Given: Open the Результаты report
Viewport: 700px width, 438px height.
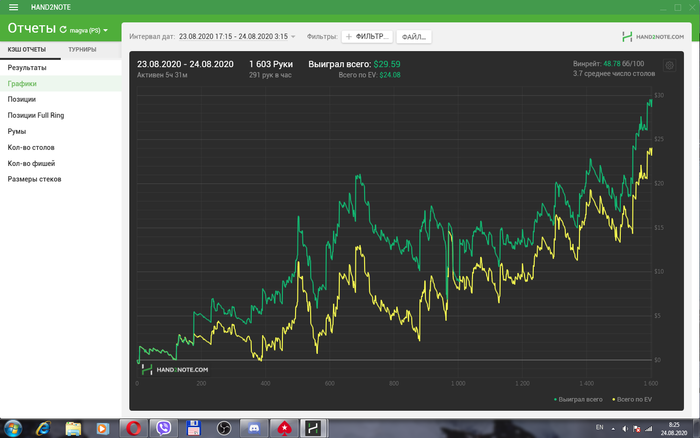Looking at the screenshot, I should click(x=61, y=68).
